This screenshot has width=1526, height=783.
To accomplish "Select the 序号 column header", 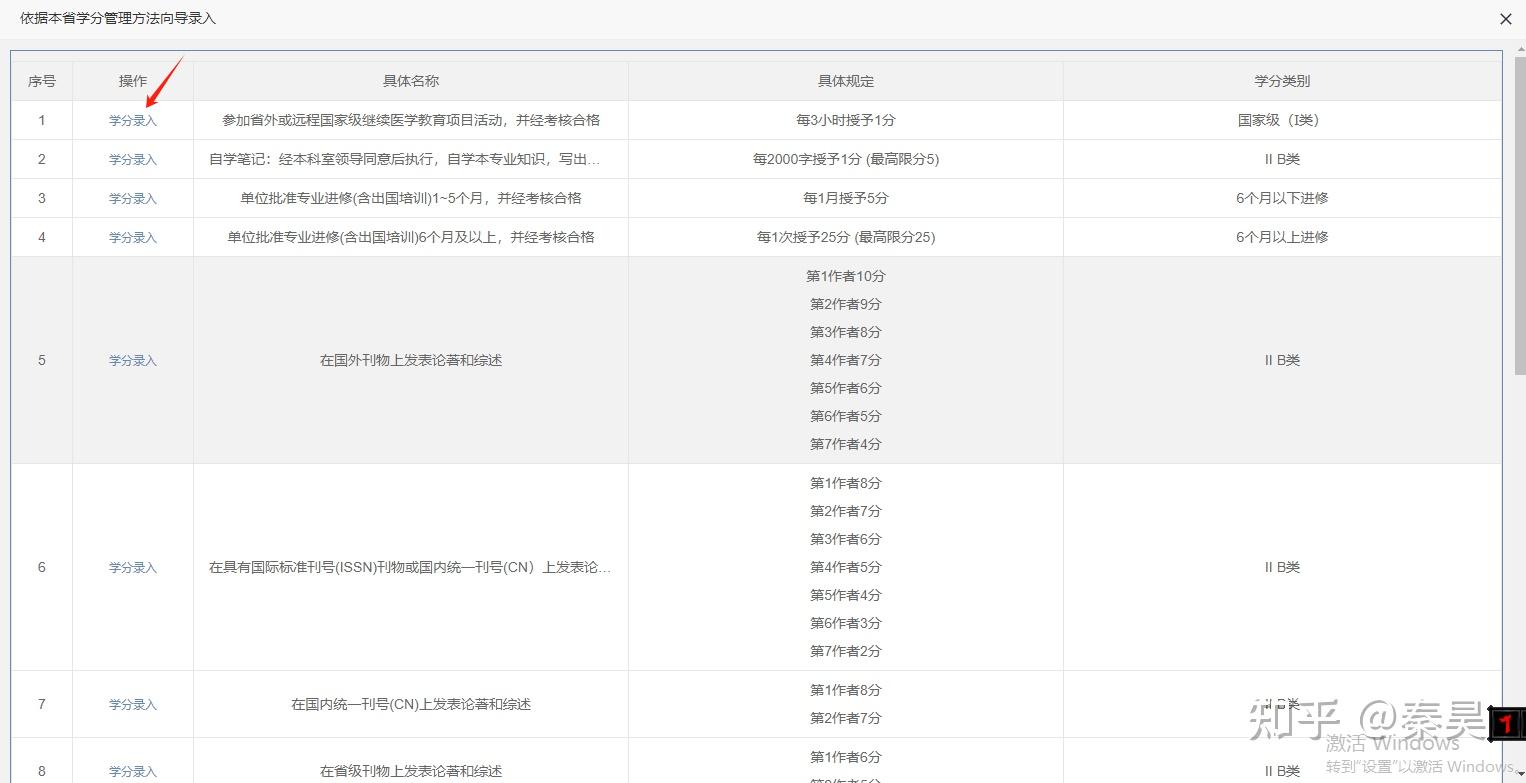I will tap(42, 81).
